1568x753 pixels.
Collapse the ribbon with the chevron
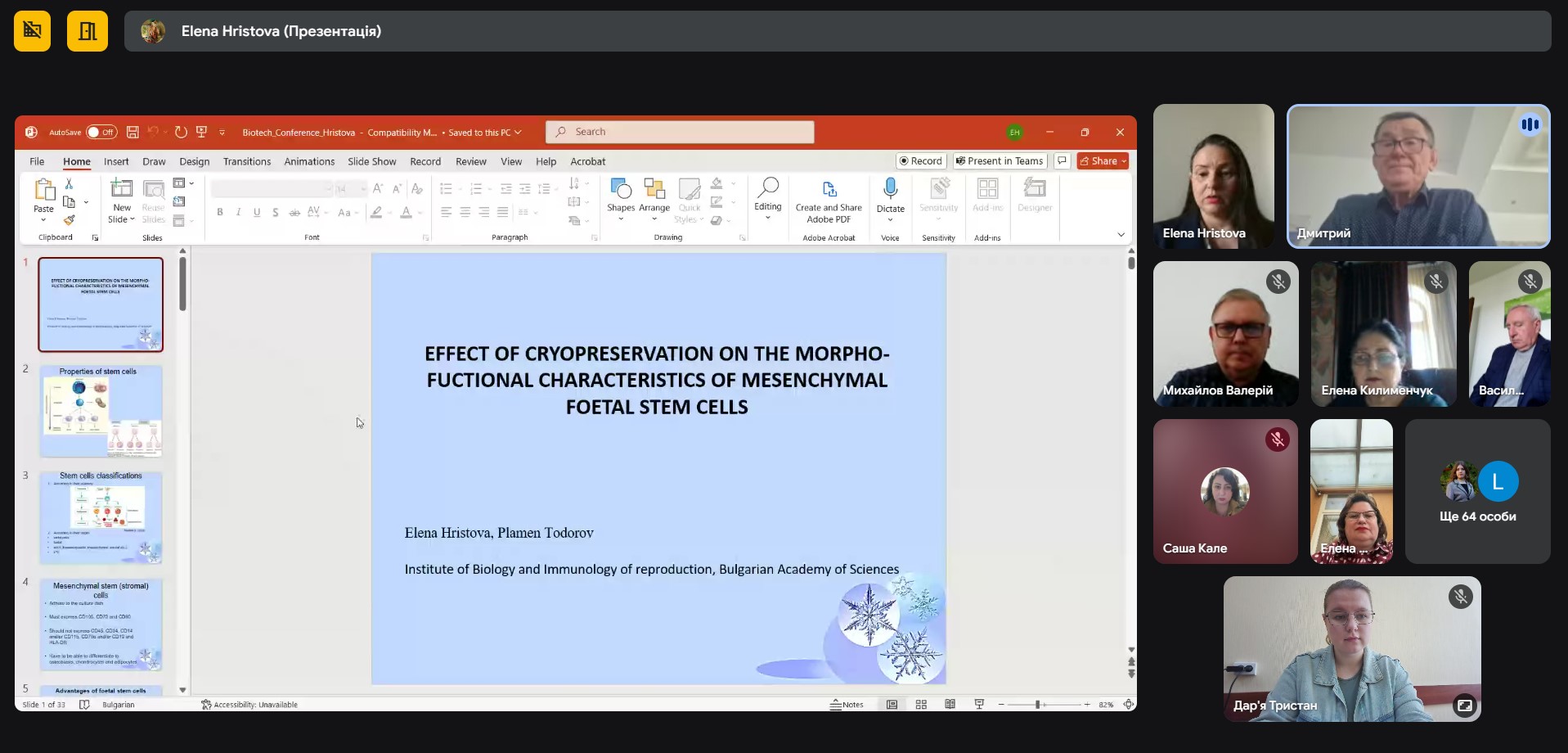(x=1121, y=235)
